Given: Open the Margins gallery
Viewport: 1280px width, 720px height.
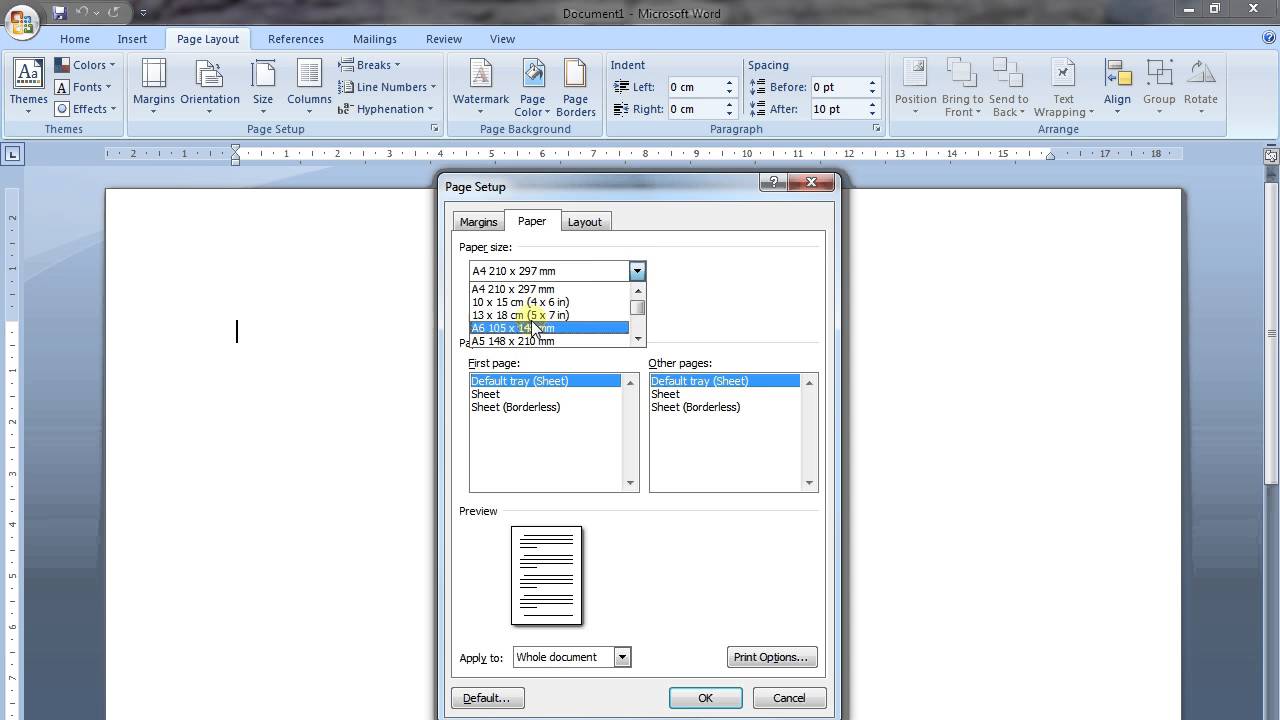Looking at the screenshot, I should pos(153,86).
